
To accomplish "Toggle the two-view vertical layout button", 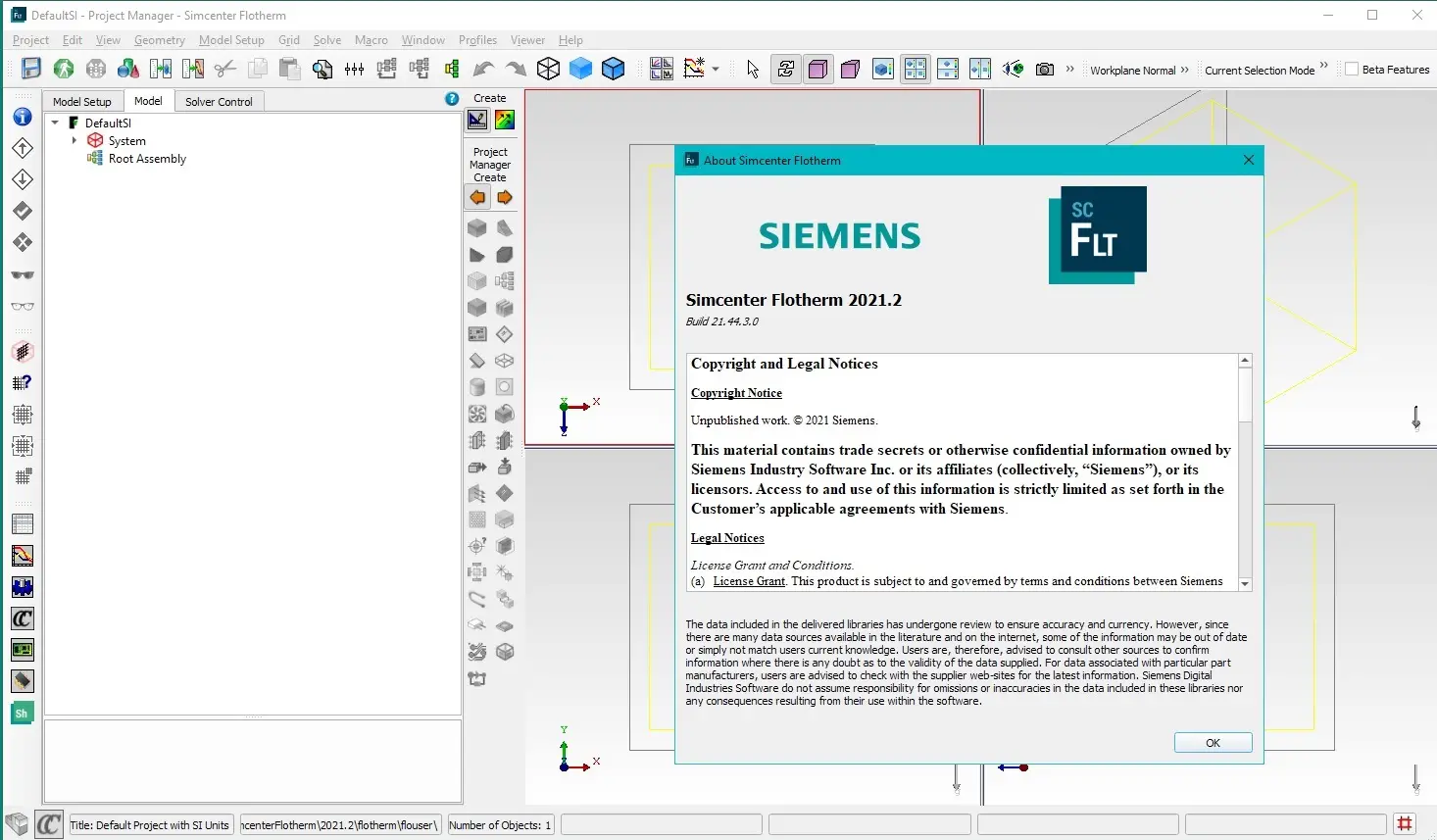I will point(980,69).
